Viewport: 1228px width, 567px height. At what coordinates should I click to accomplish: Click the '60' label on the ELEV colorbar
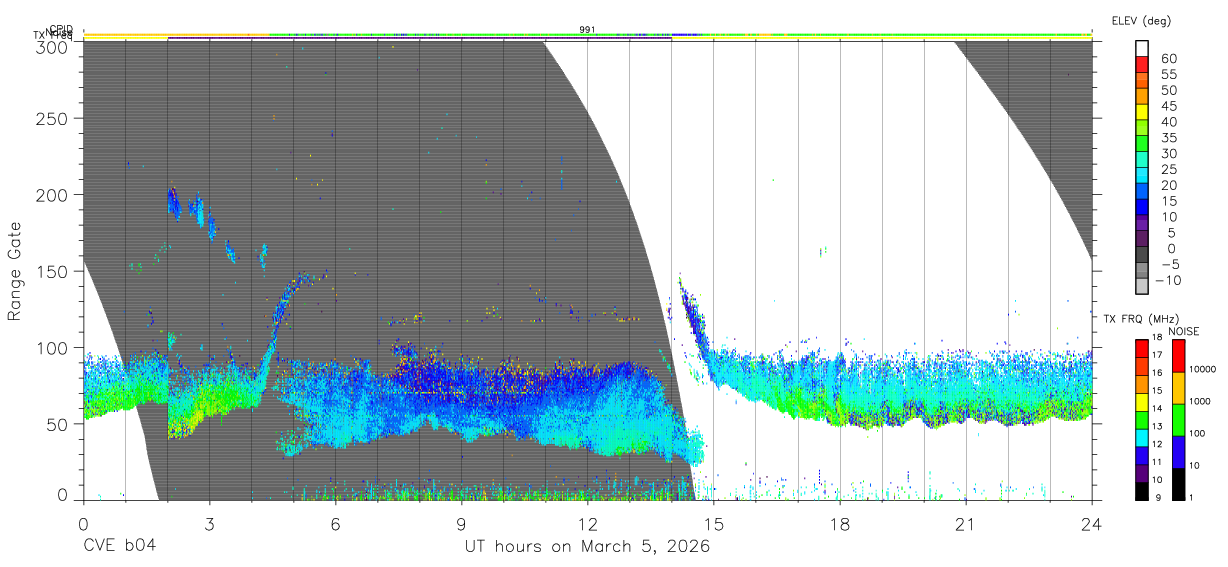[x=1169, y=59]
